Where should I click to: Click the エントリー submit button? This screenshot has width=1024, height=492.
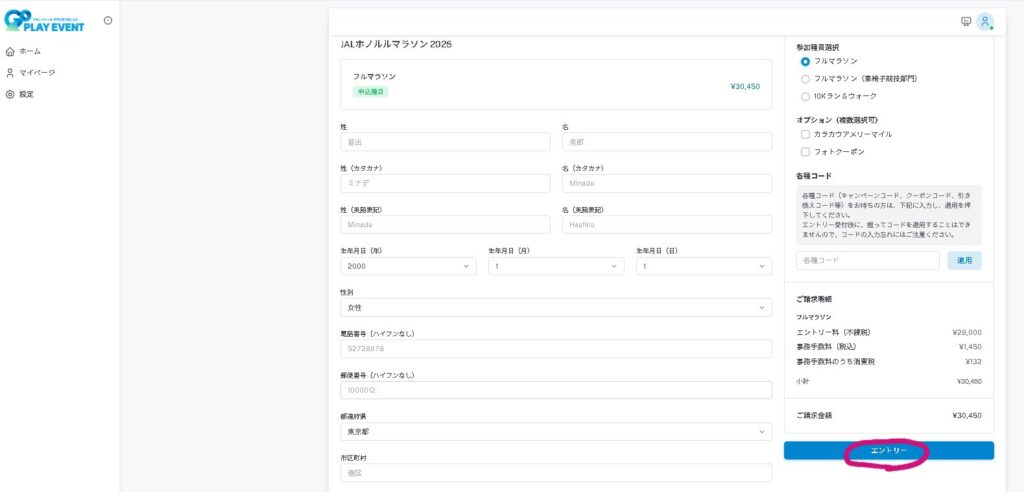pyautogui.click(x=889, y=451)
